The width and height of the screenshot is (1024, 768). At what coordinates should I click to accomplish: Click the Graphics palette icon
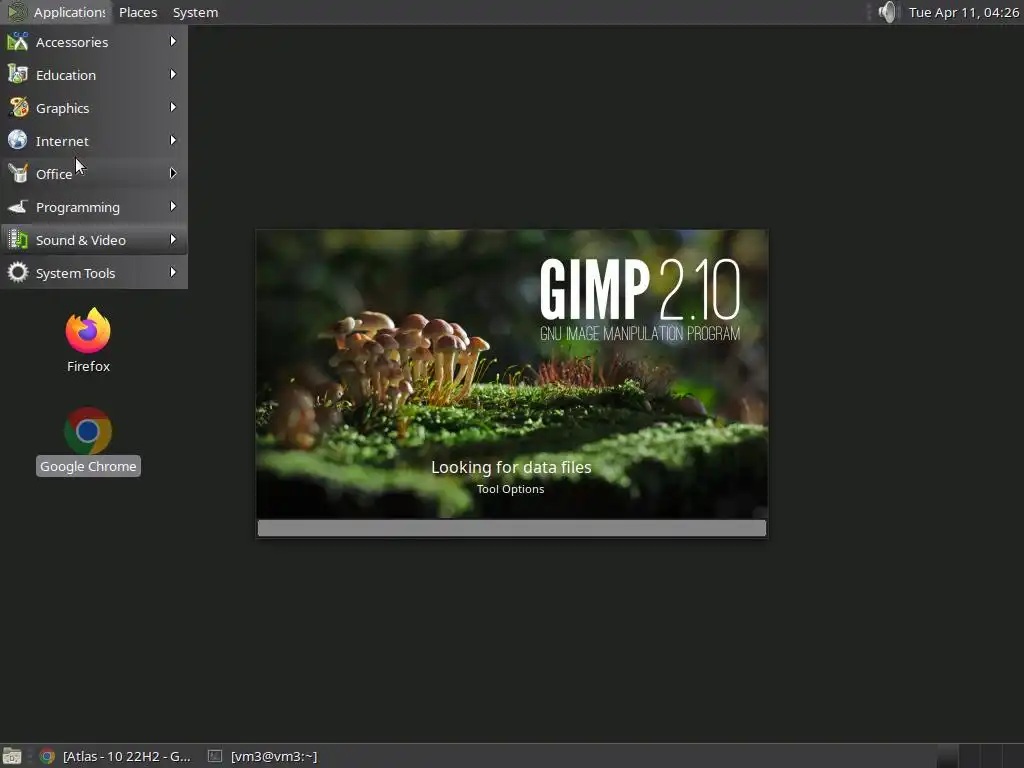18,108
